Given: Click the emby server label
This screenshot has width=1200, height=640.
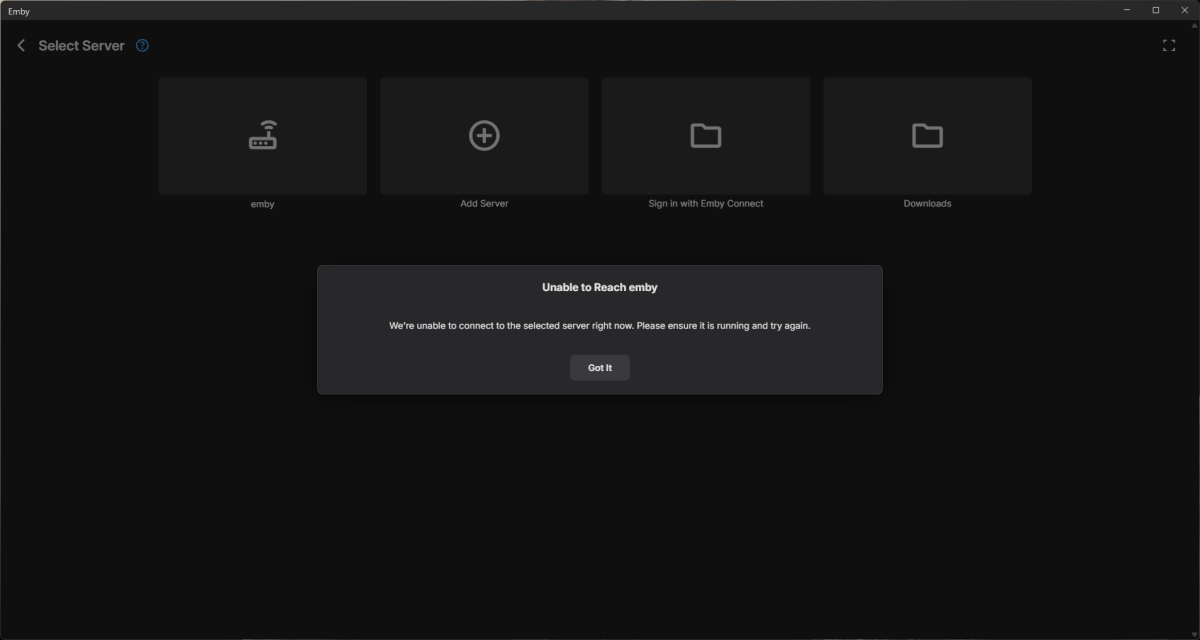Looking at the screenshot, I should point(263,204).
